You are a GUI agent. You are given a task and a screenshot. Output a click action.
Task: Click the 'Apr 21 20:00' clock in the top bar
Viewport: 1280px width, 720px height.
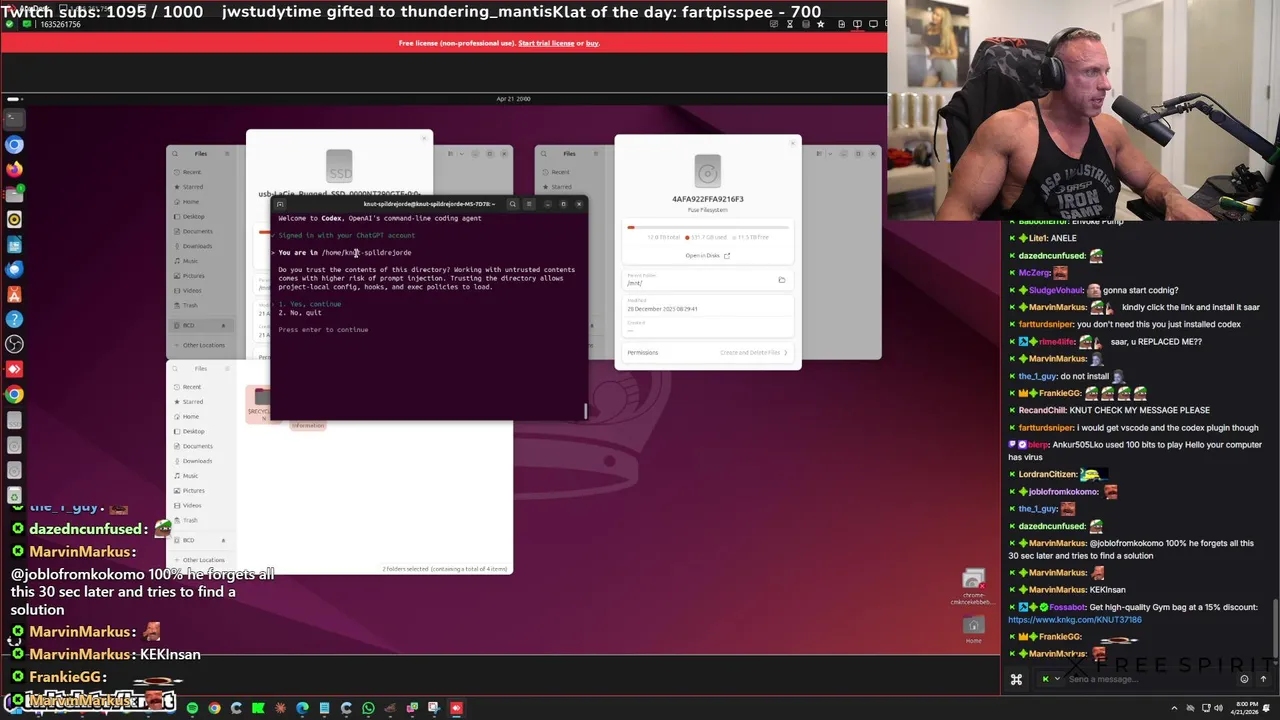(513, 99)
